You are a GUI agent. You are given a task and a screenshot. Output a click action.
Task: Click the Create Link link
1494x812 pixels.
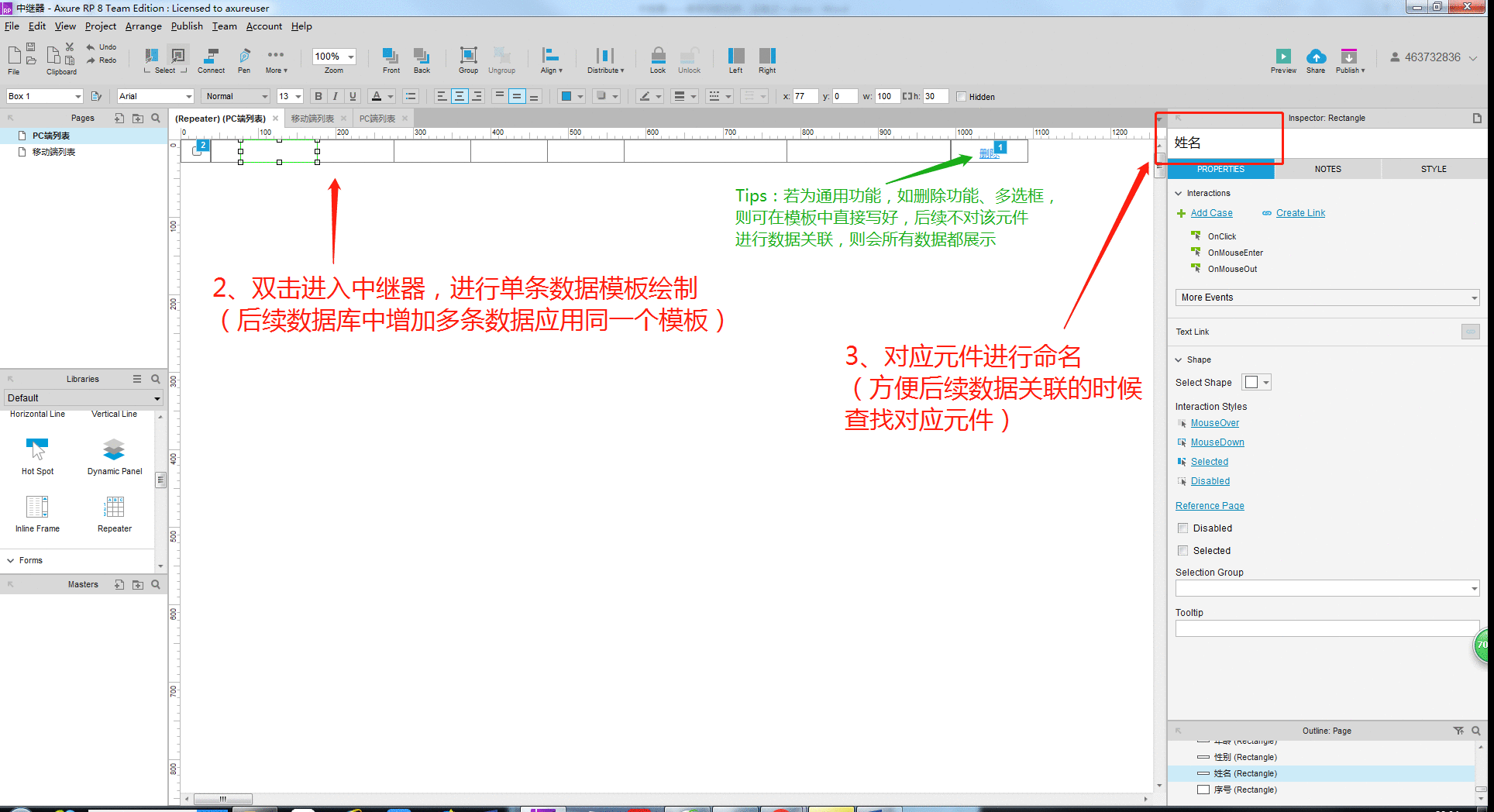click(1300, 213)
